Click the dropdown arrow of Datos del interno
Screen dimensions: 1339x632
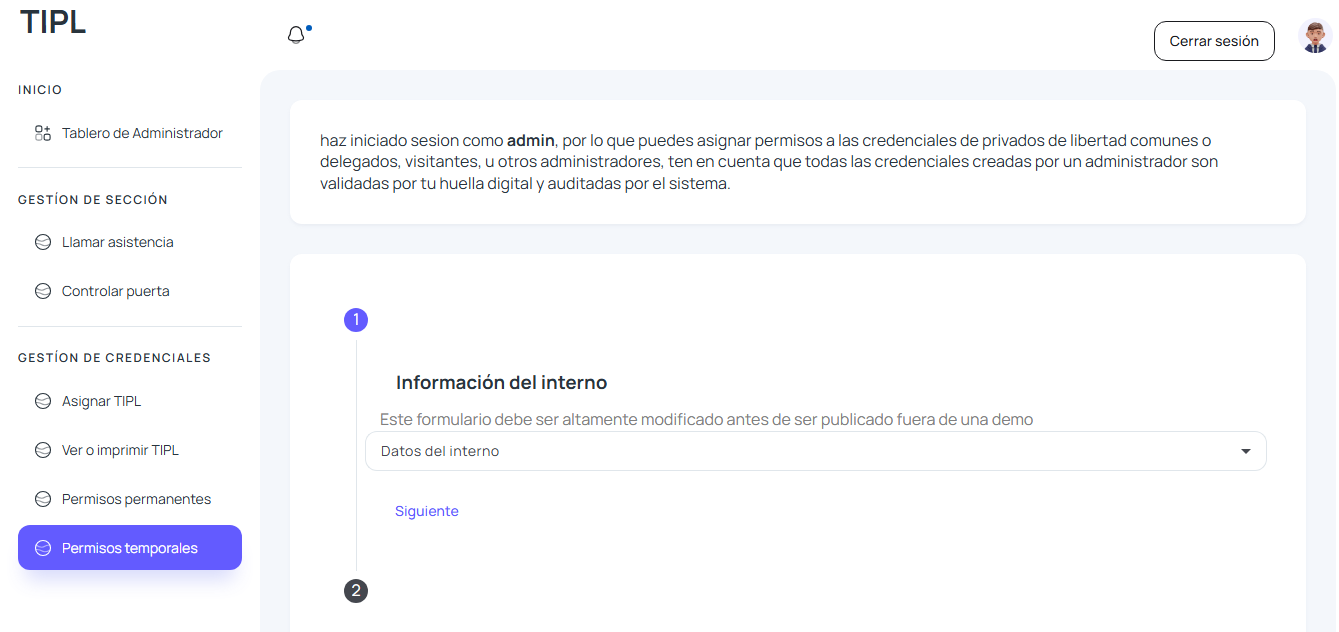point(1246,451)
